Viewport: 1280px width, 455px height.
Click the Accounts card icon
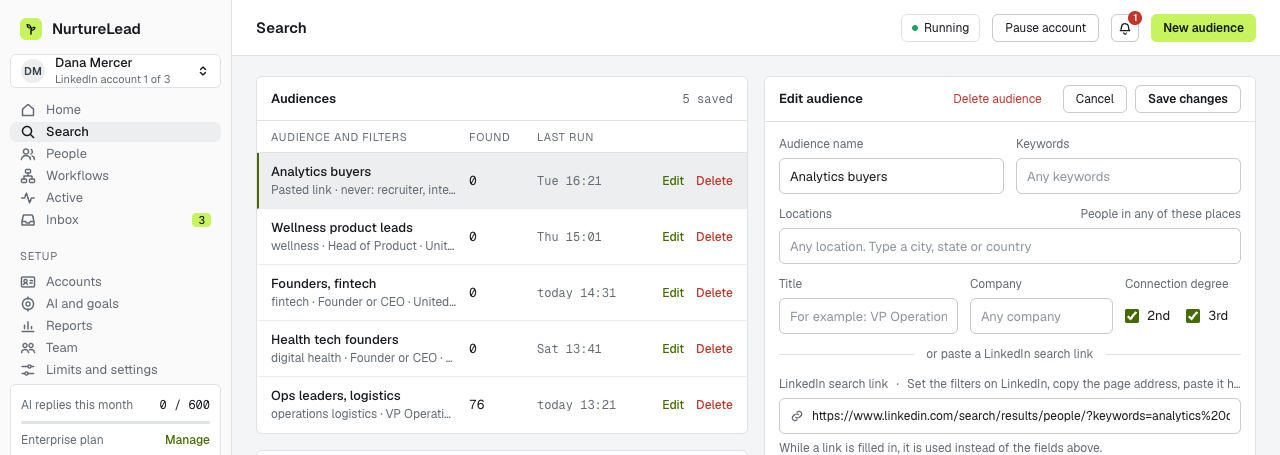click(x=28, y=282)
